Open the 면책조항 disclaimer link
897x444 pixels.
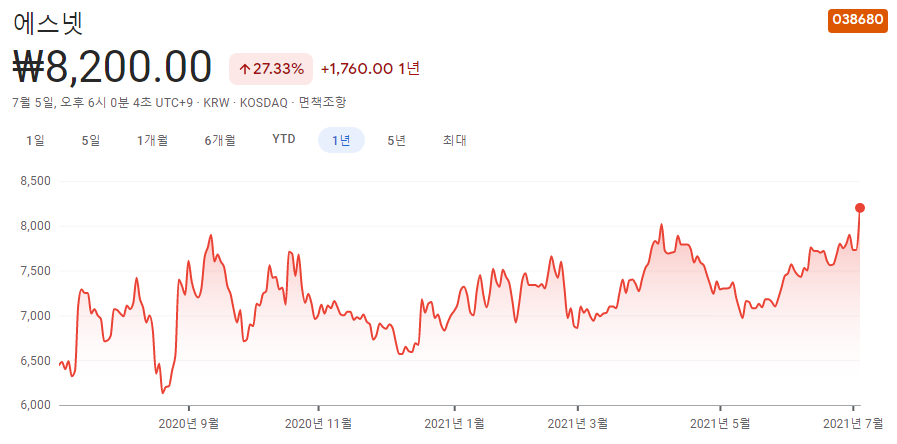[x=323, y=103]
